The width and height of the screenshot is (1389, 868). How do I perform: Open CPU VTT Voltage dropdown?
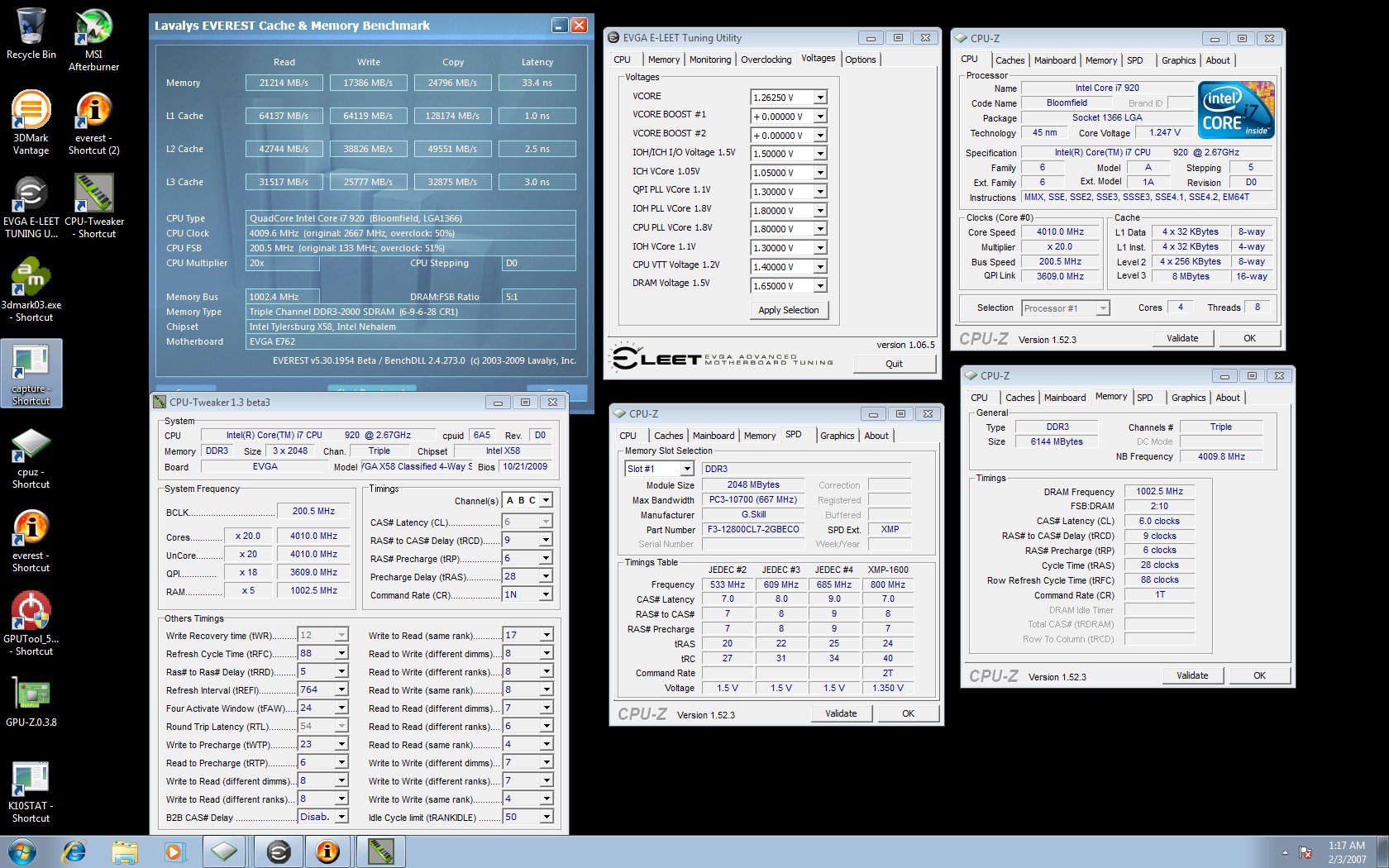(820, 267)
